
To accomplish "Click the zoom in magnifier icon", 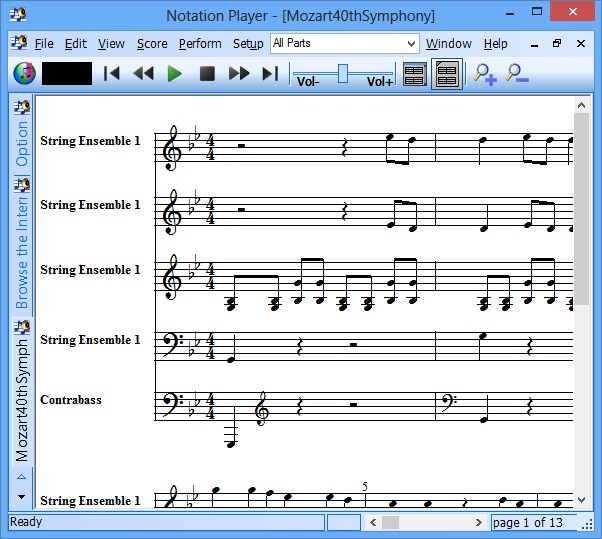I will tap(485, 73).
